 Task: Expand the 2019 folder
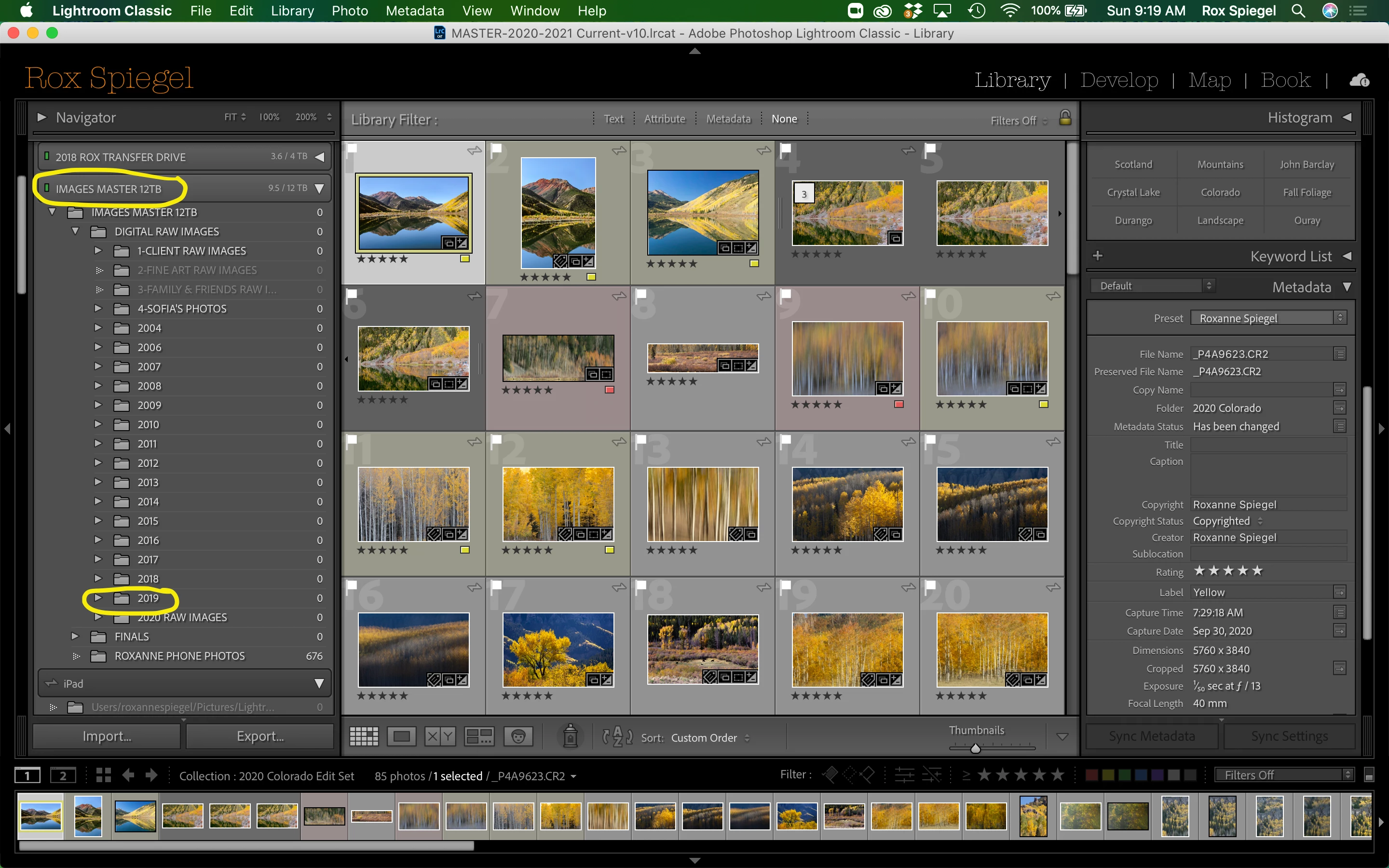coord(98,597)
